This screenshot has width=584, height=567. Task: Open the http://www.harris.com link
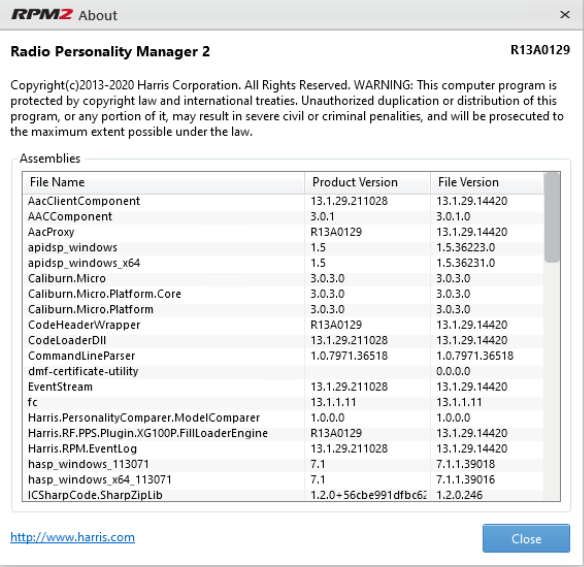(73, 537)
